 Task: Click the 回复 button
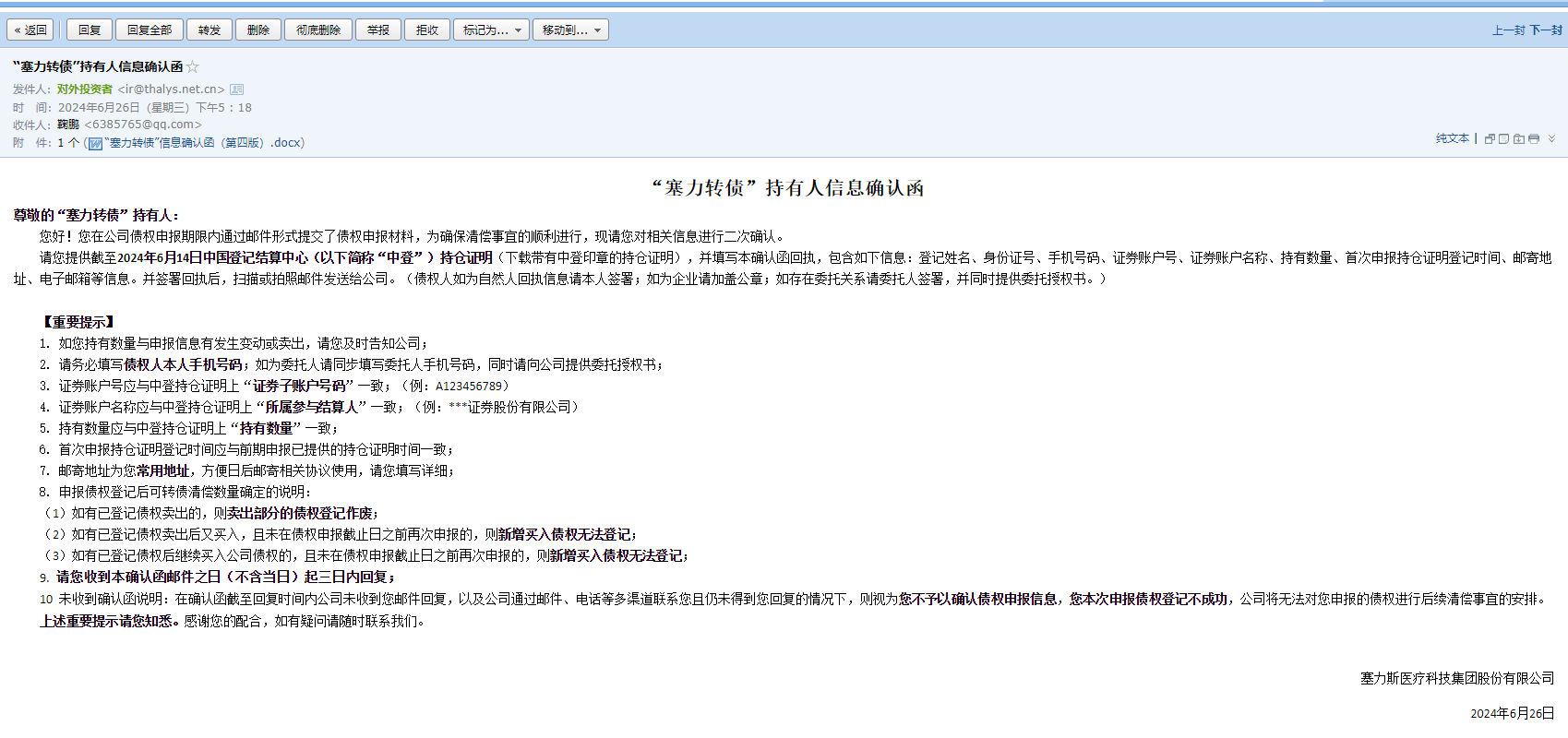click(90, 30)
